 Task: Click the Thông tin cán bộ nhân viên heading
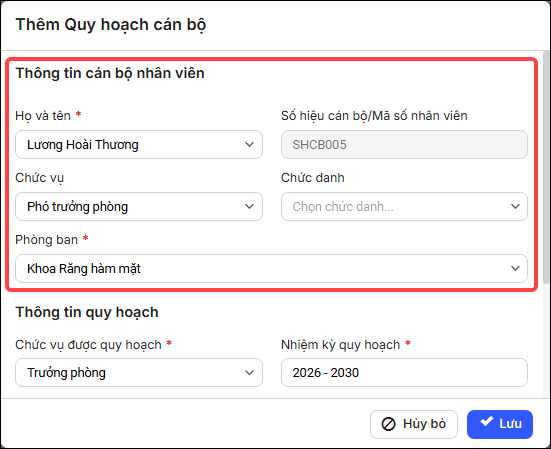click(x=110, y=73)
